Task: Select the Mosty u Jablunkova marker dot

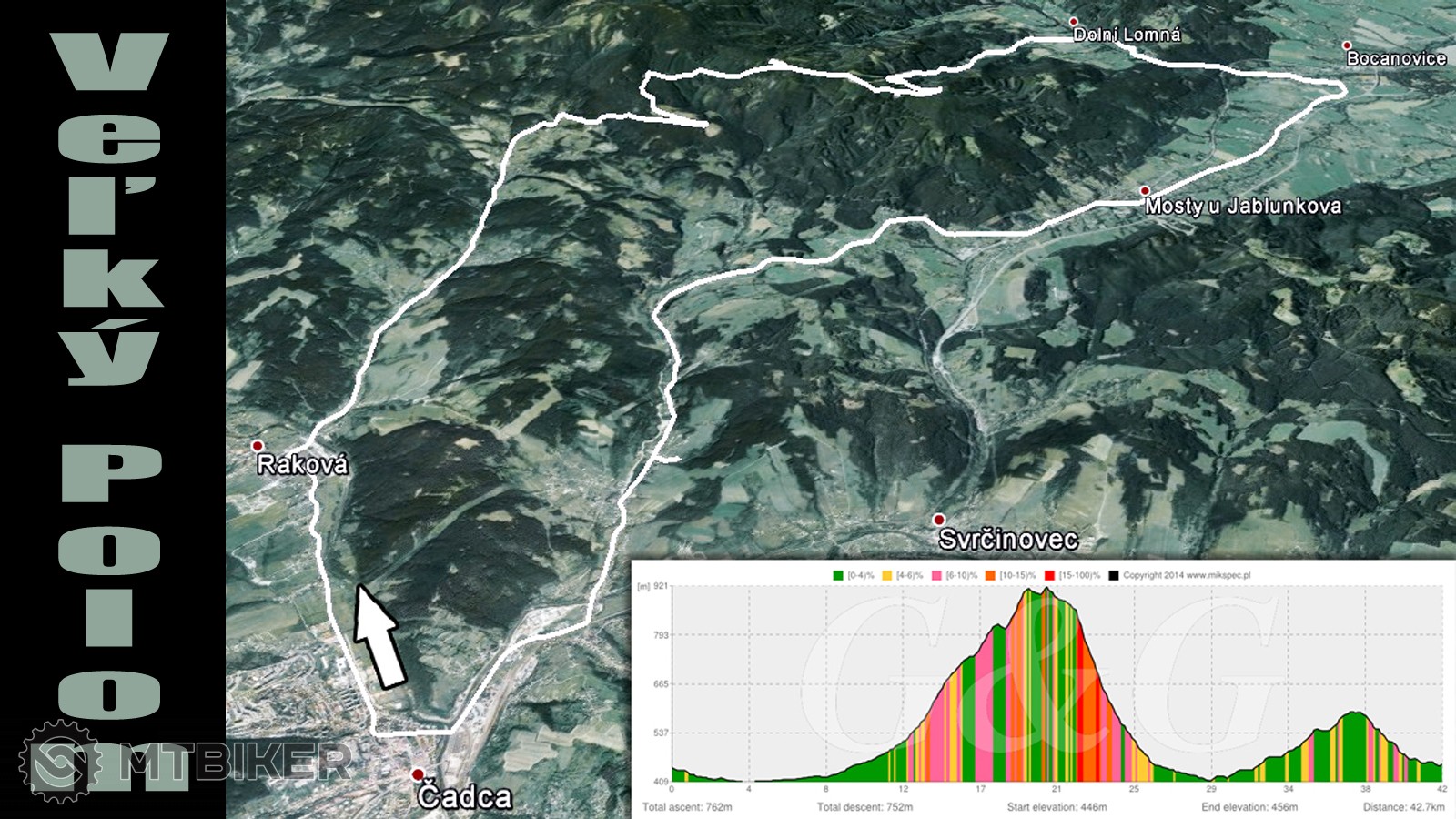Action: (x=1145, y=191)
